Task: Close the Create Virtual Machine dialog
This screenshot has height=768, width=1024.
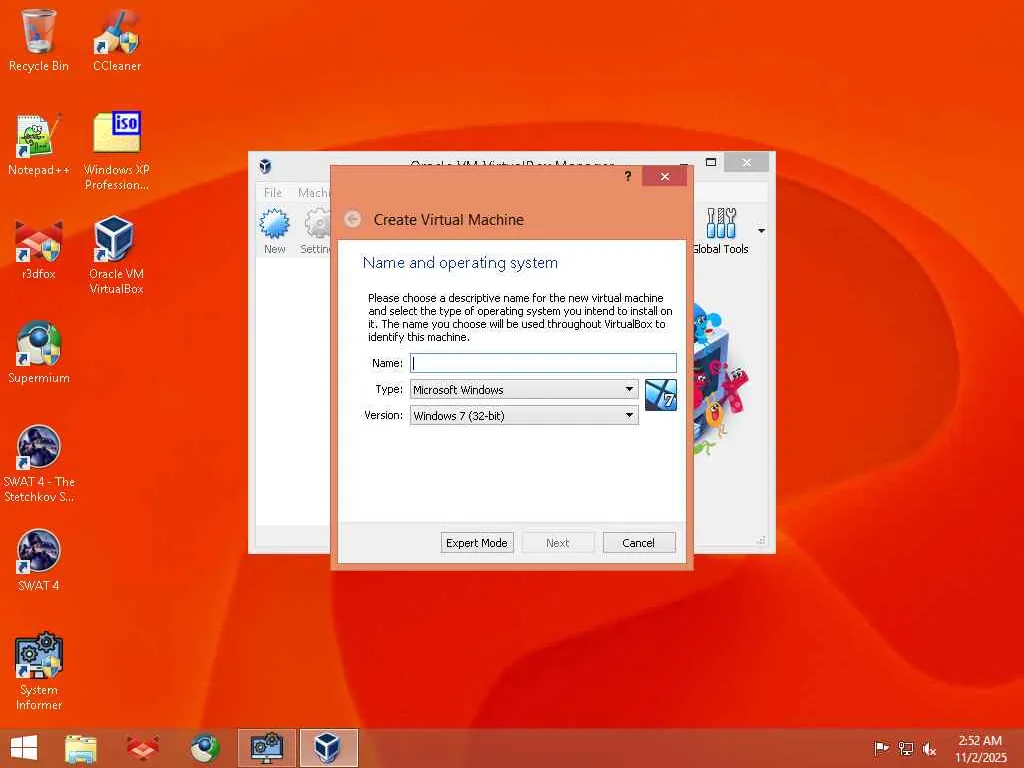Action: pos(664,176)
